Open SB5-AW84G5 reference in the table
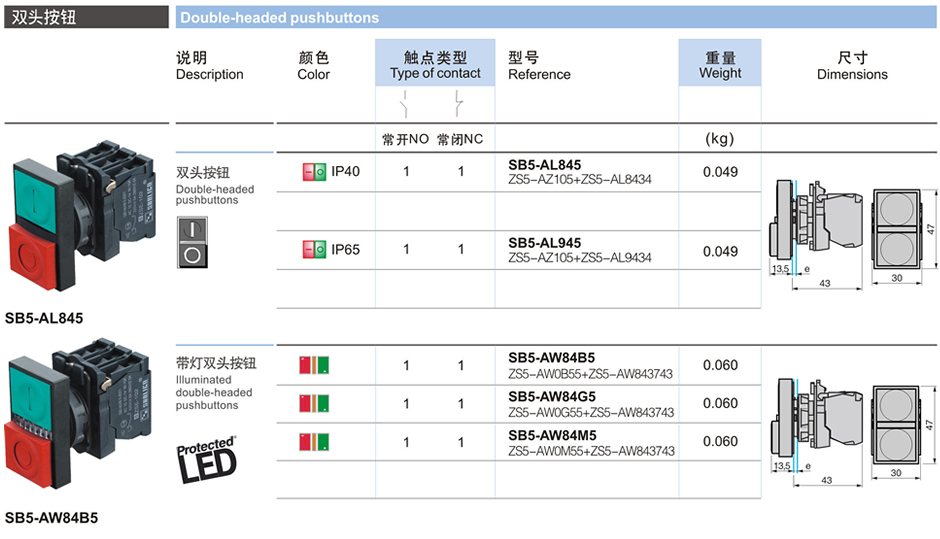The height and width of the screenshot is (539, 940). point(551,397)
